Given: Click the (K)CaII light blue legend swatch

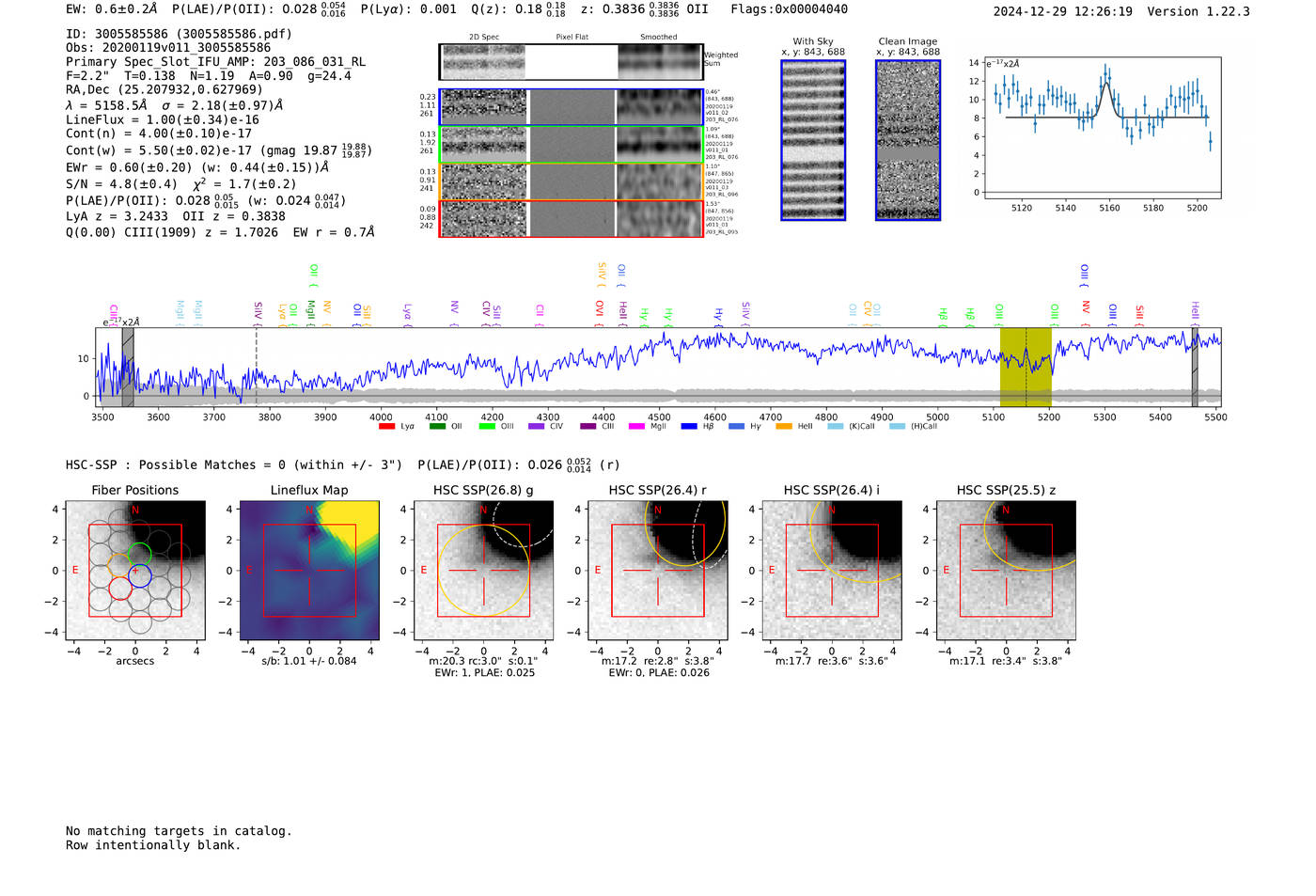Looking at the screenshot, I should (835, 427).
